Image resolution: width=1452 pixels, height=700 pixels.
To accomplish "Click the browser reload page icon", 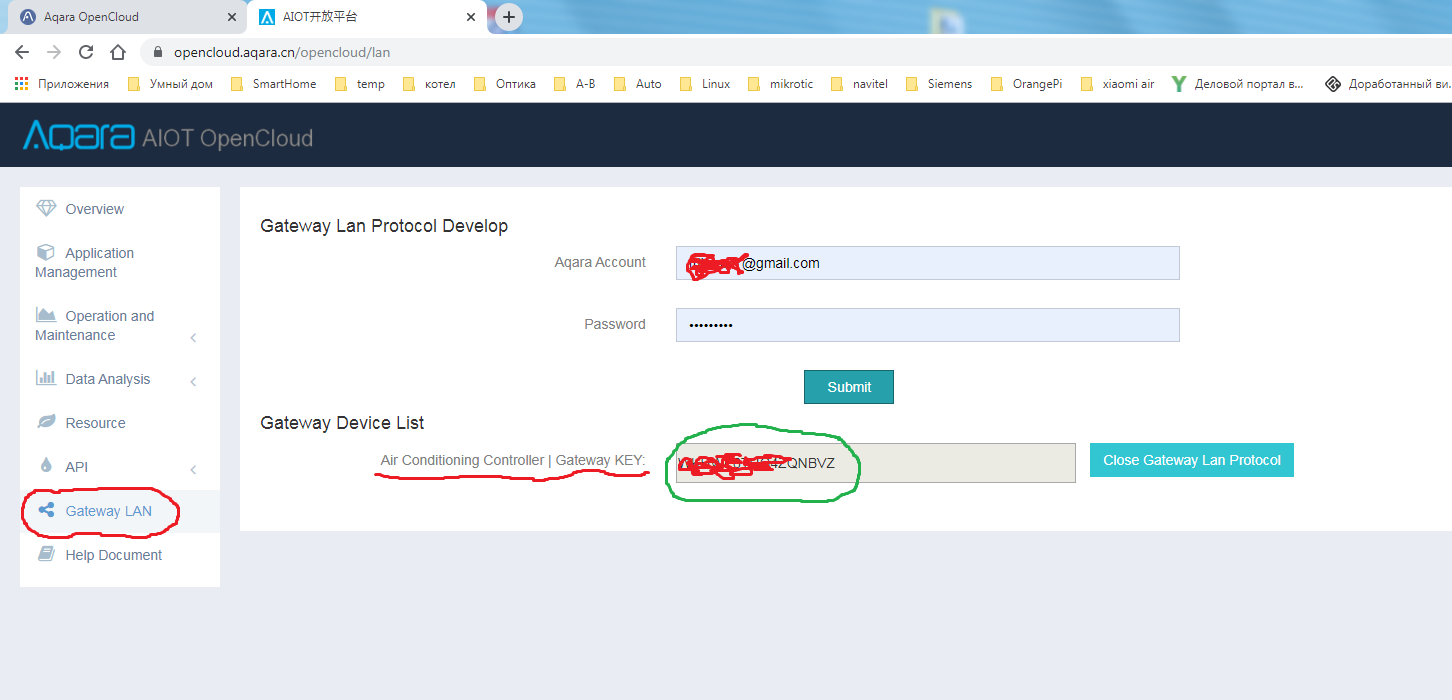I will [x=85, y=52].
